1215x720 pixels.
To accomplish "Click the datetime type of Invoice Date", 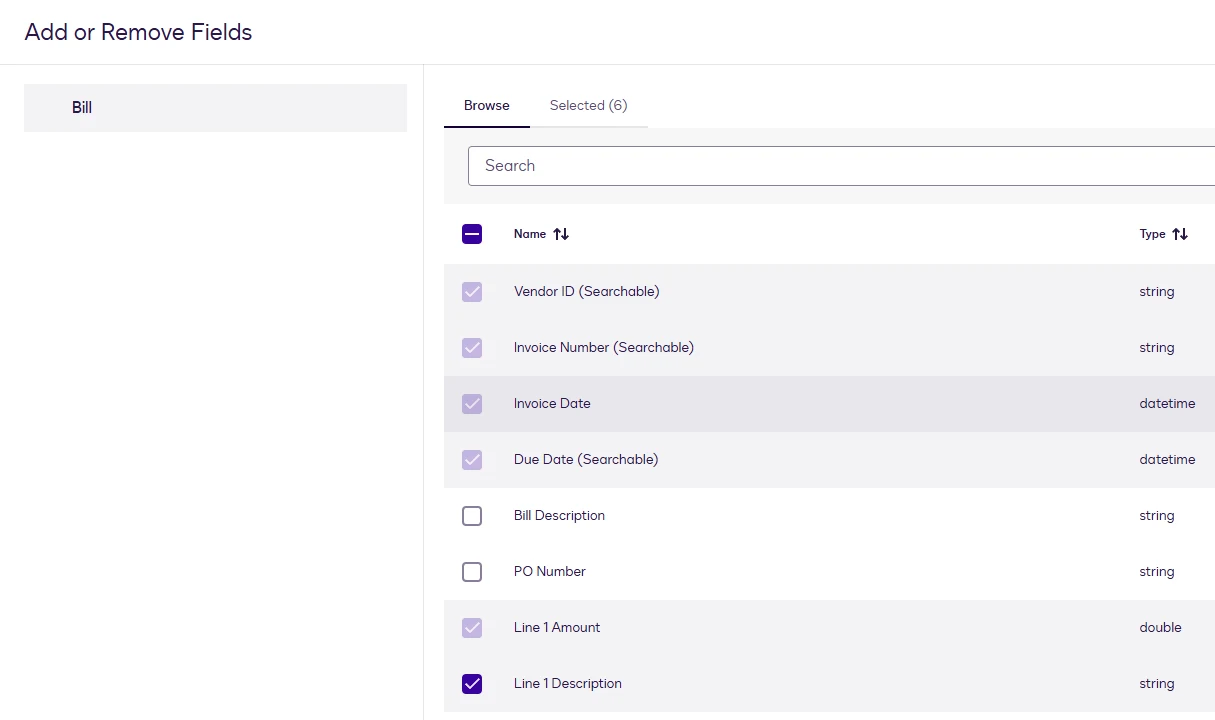I will [x=1167, y=404].
